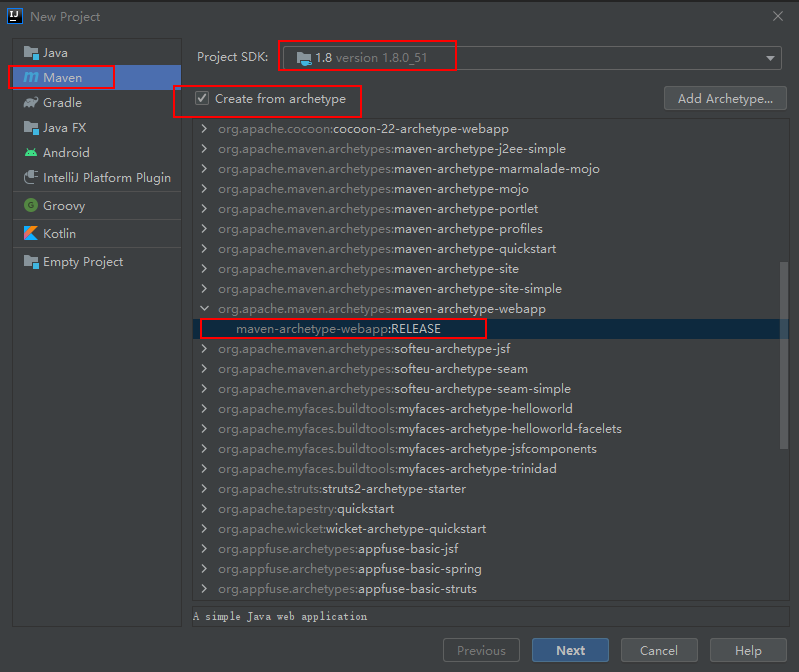Screen dimensions: 799x672
Task: Expand softeu-archetype-seam-simple arrow
Action: [204, 388]
